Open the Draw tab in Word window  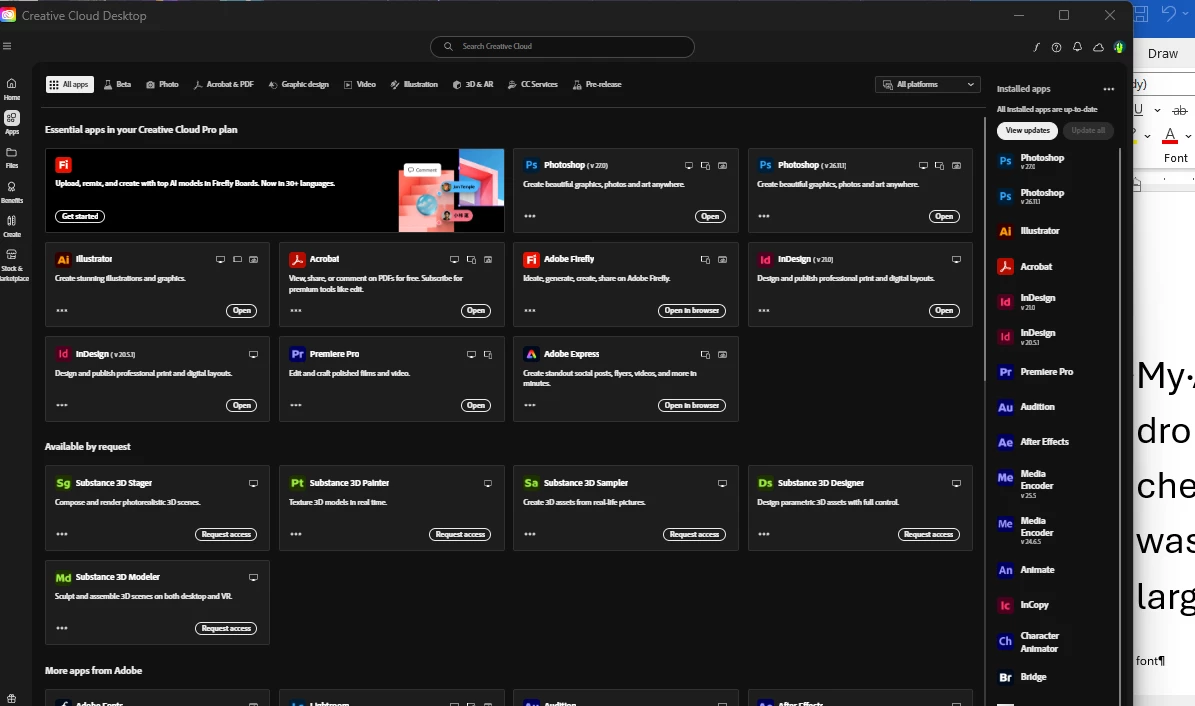point(1162,53)
